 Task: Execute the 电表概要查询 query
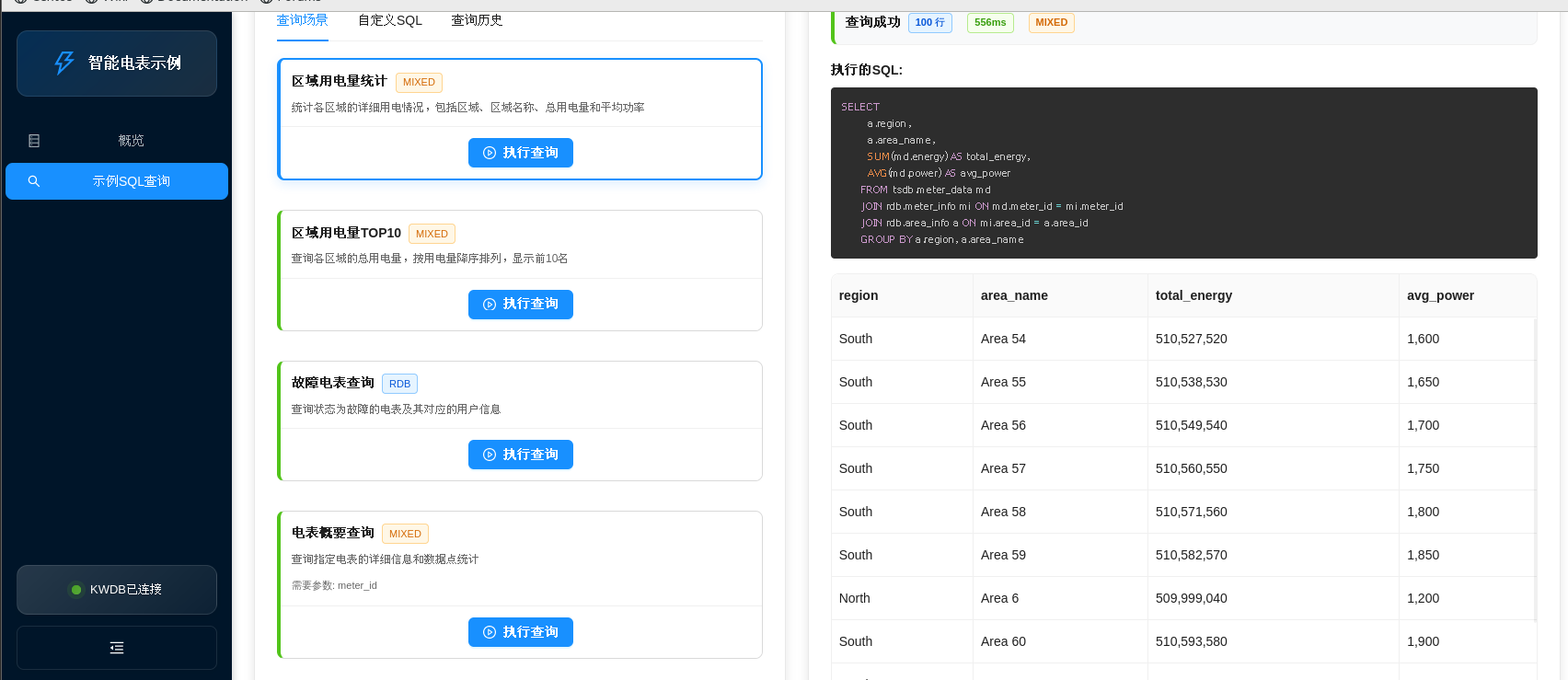pos(521,632)
